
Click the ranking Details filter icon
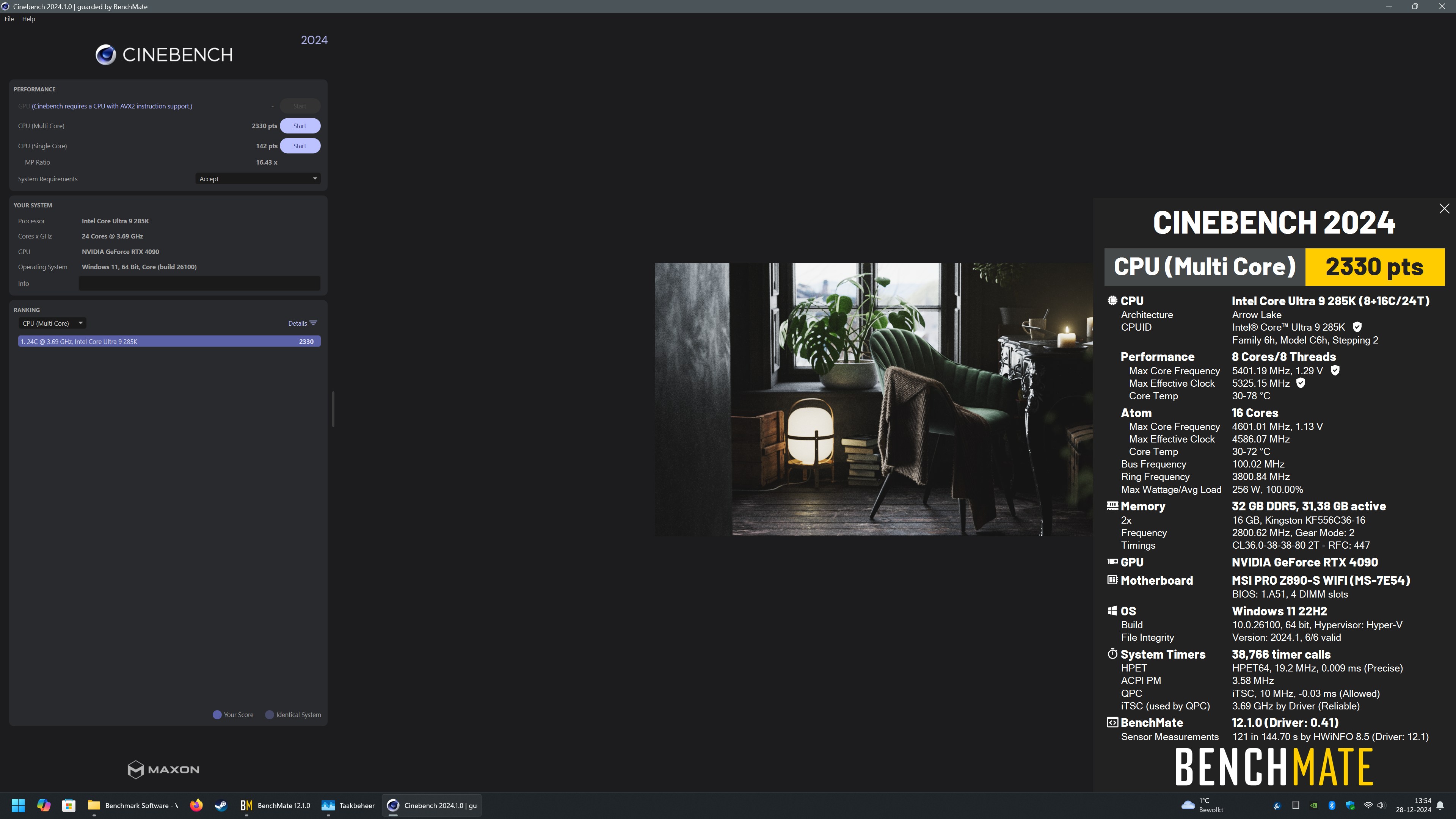click(x=314, y=323)
